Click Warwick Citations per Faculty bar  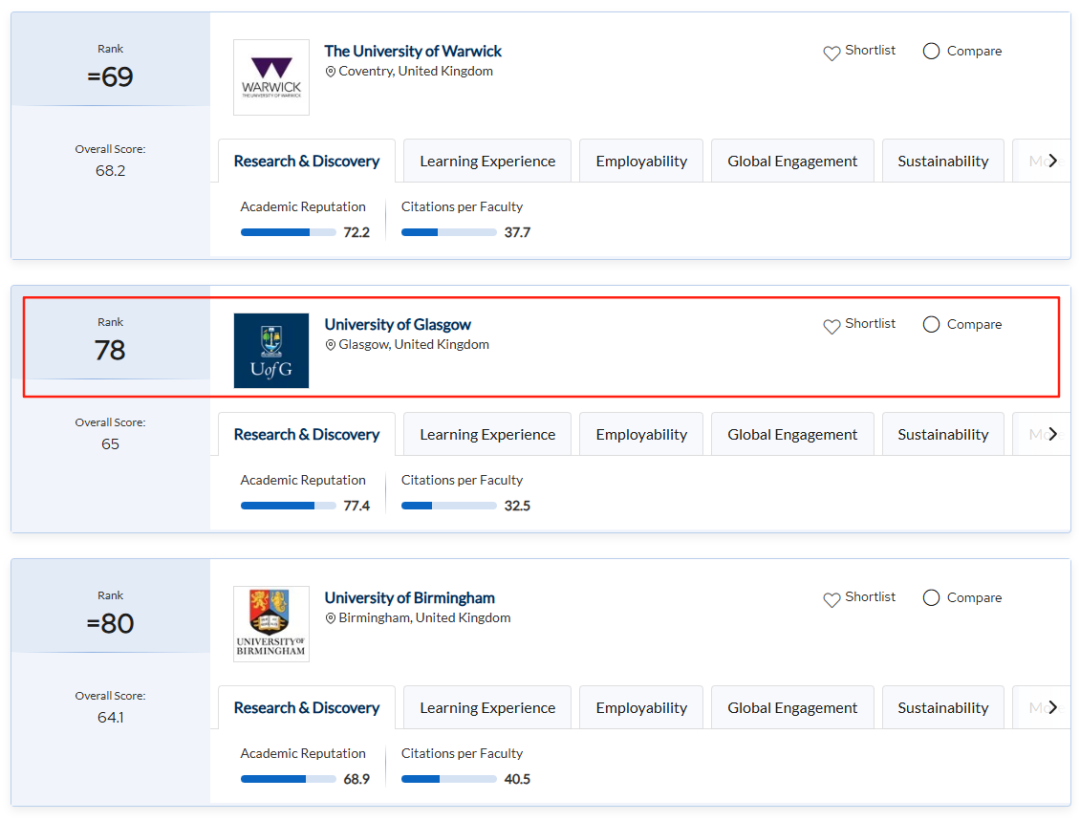coord(448,232)
